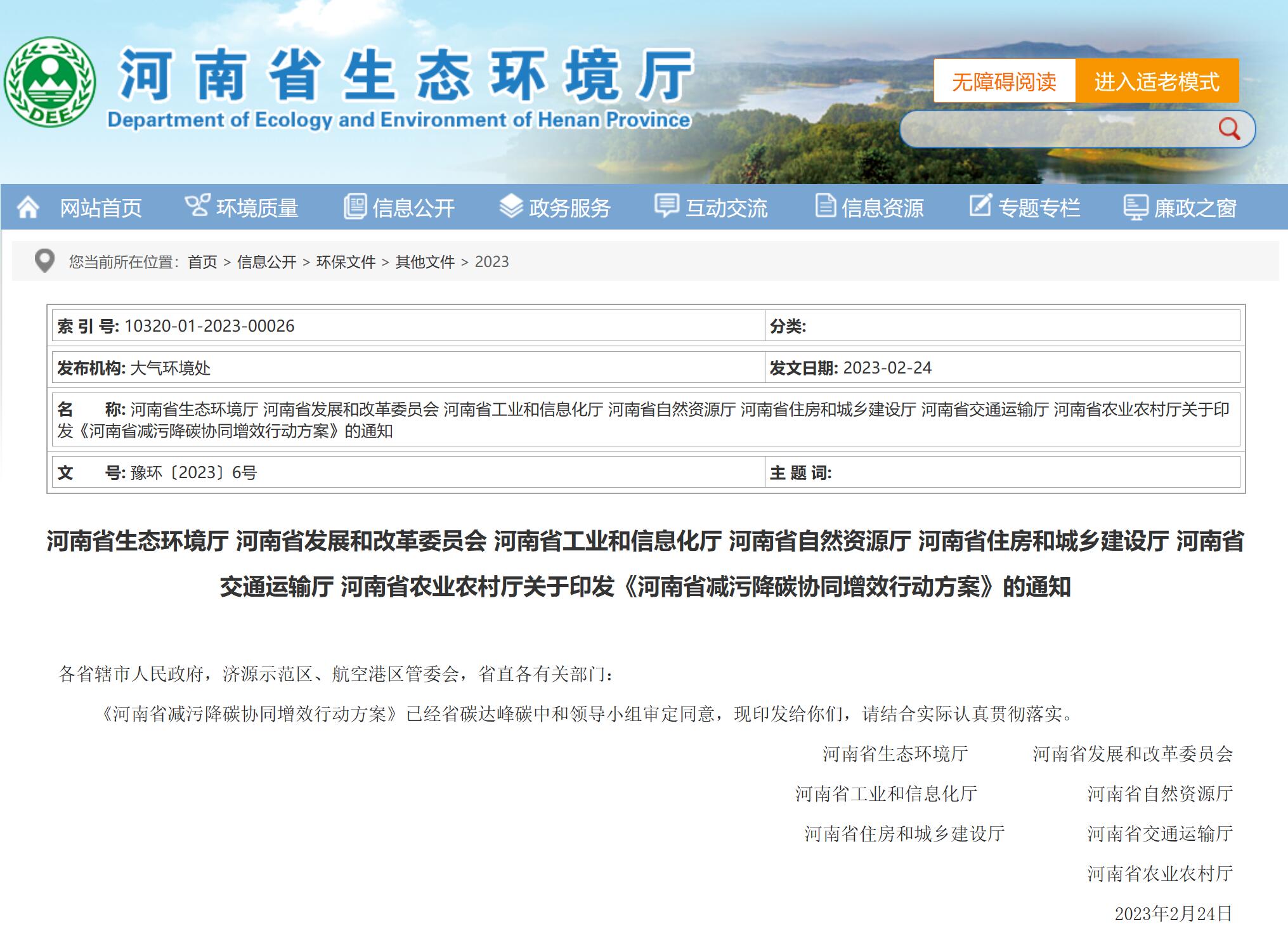Click the 信息公开 document icon
The height and width of the screenshot is (929, 1288).
tap(355, 207)
